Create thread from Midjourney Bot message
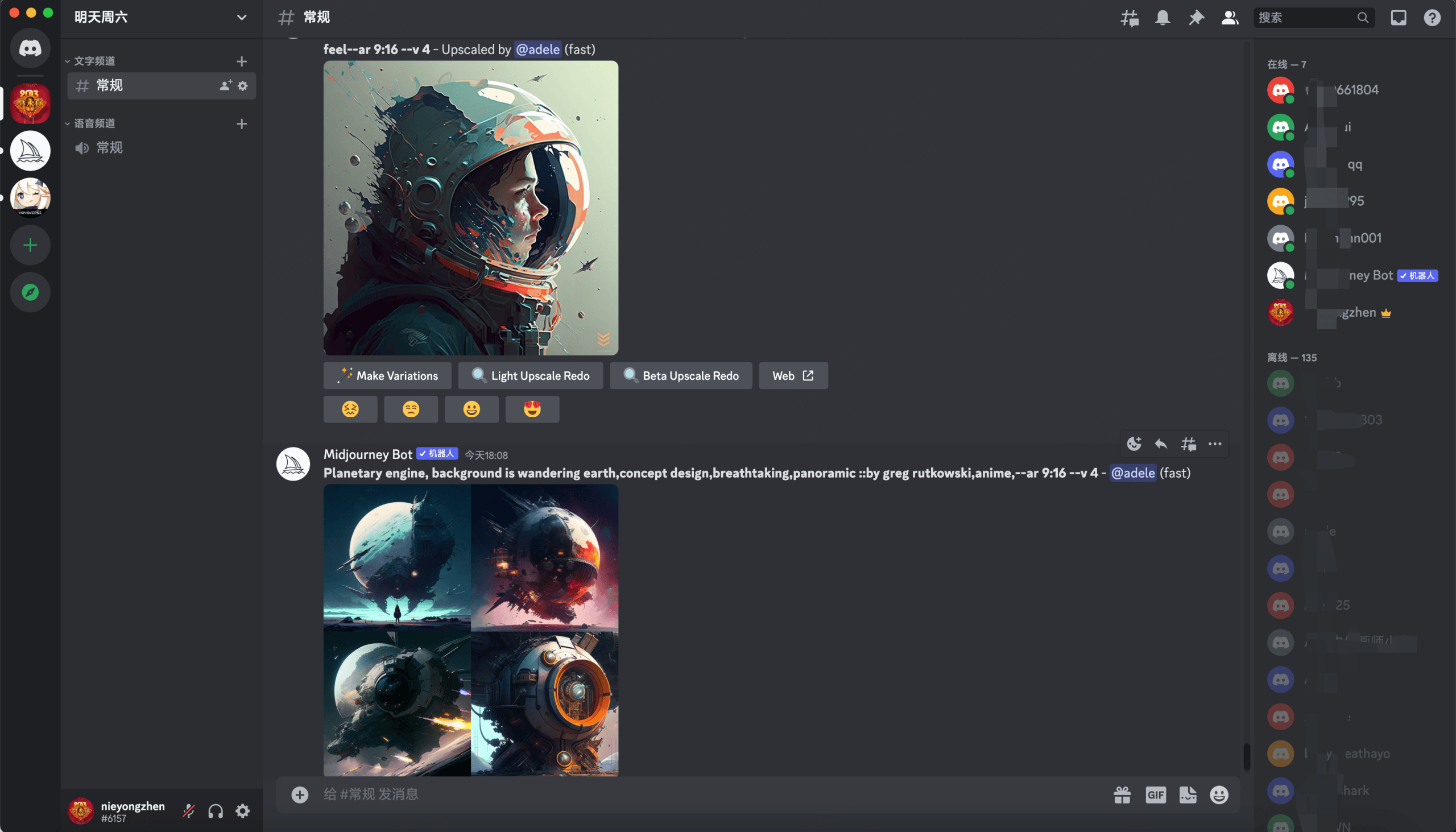This screenshot has height=832, width=1456. click(x=1188, y=444)
